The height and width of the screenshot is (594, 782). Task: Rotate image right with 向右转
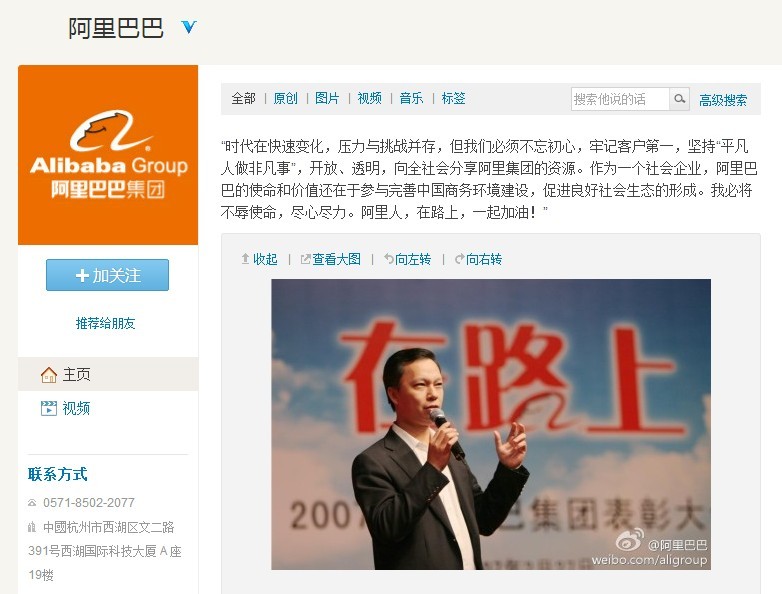478,259
